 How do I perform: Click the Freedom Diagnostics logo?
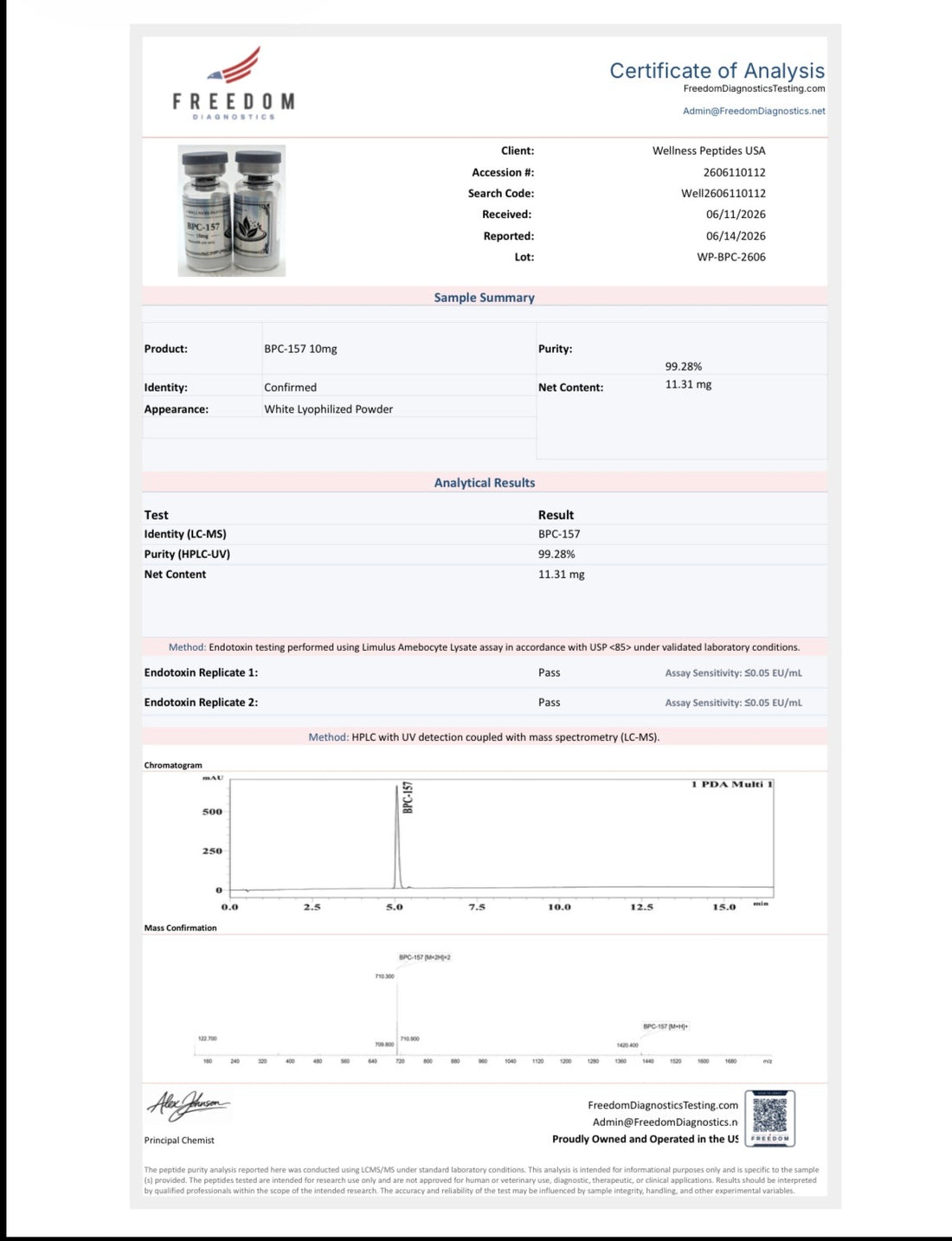(234, 83)
